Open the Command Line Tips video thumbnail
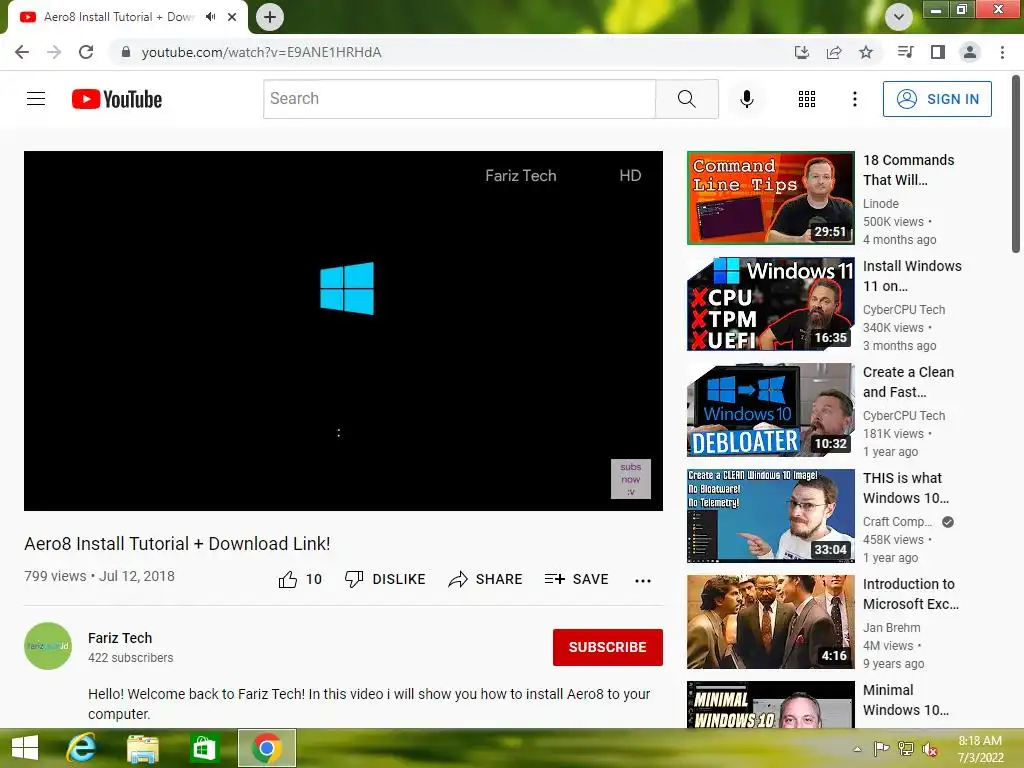The height and width of the screenshot is (768, 1024). (x=771, y=198)
